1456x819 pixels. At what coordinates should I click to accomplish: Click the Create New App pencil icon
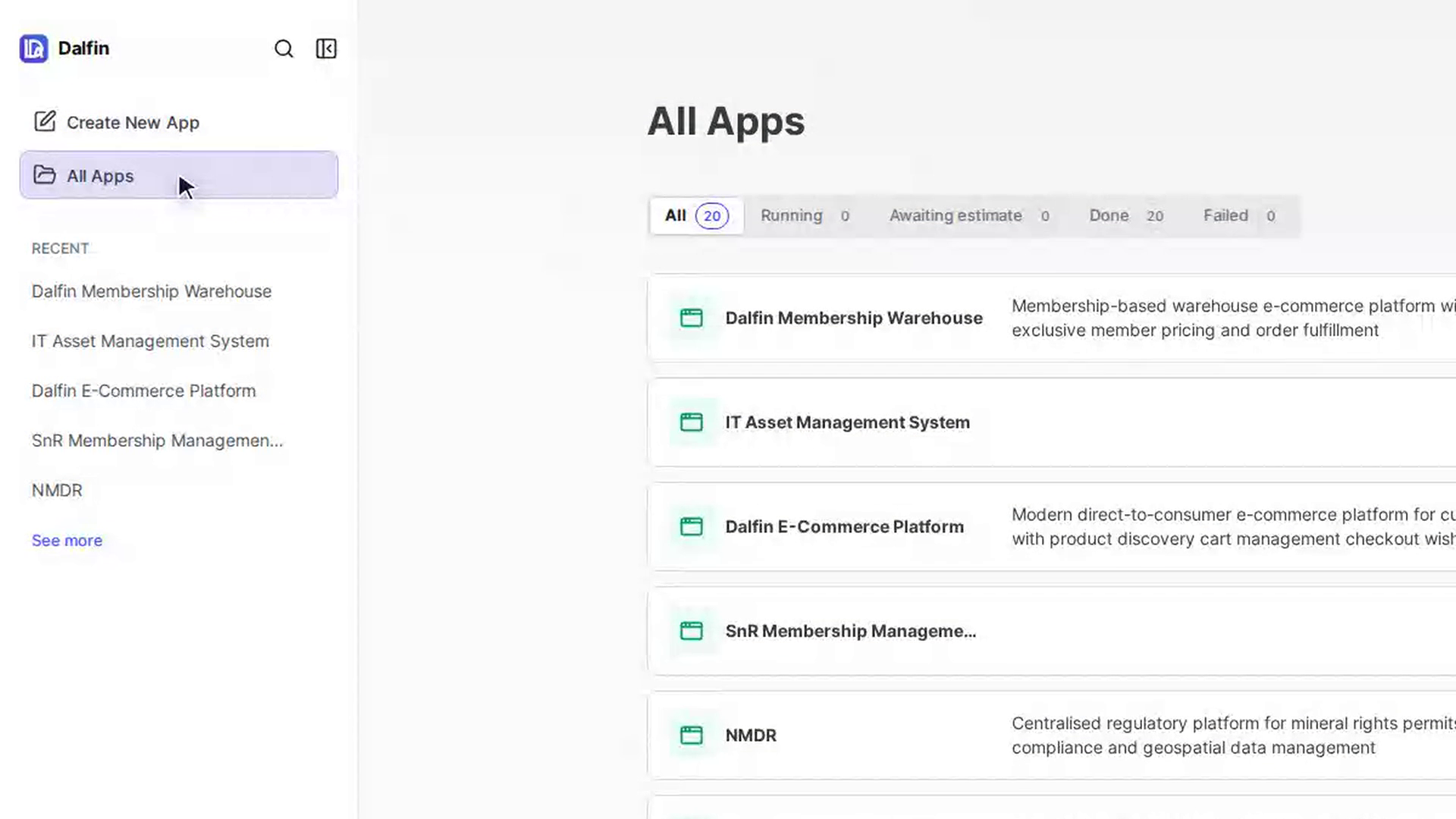click(x=45, y=121)
